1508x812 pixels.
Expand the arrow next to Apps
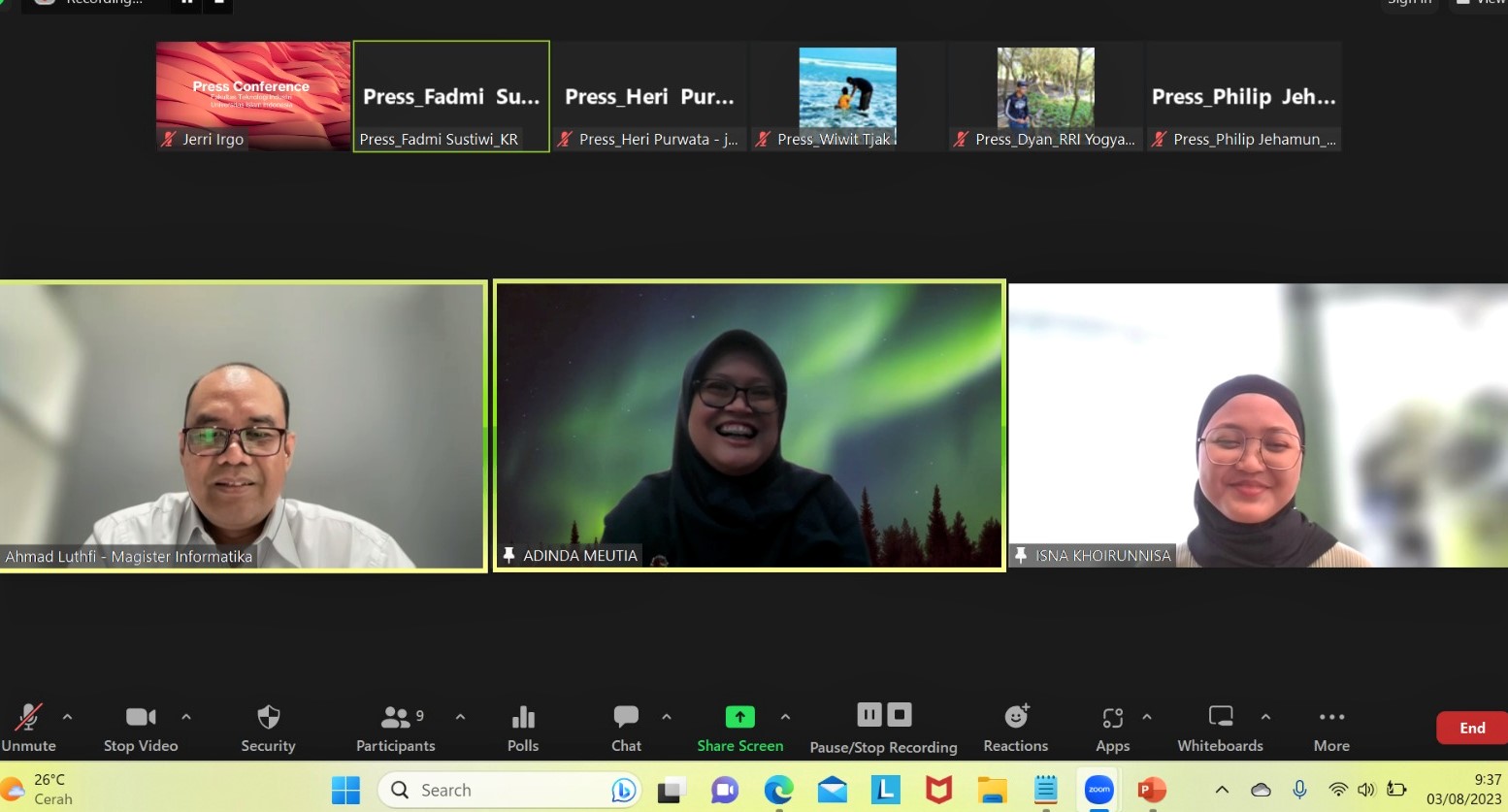[1147, 717]
